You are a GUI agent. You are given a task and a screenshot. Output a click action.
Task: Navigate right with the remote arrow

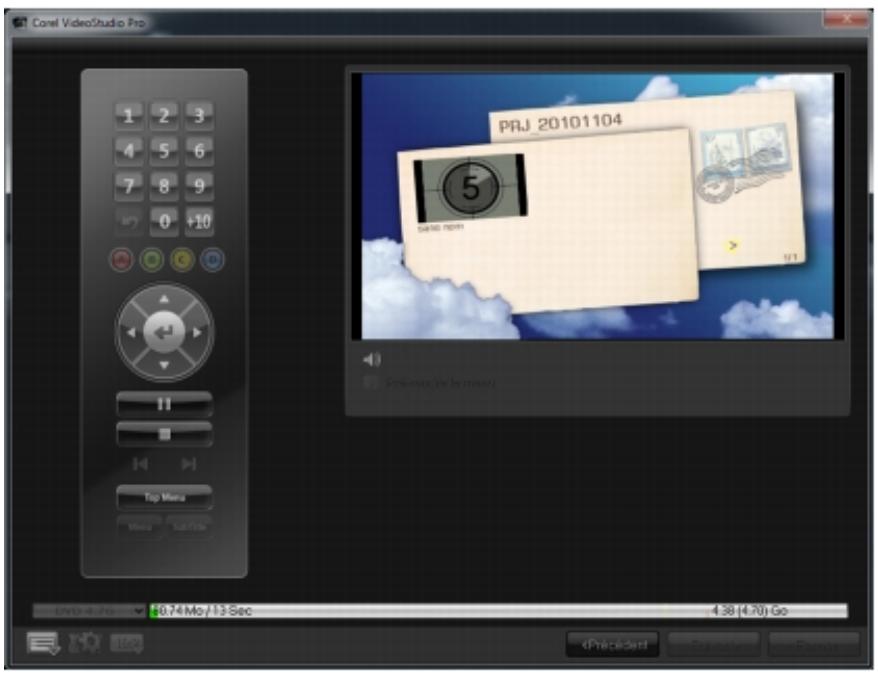(x=197, y=333)
